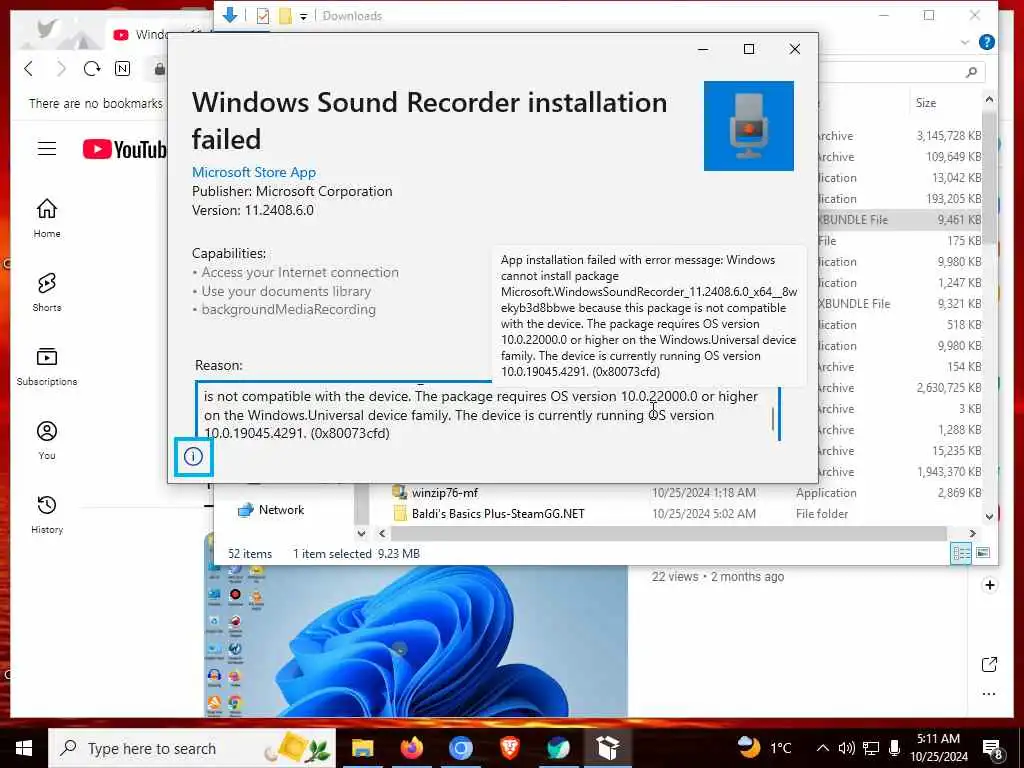Open the quick access toolbar dropdown
The height and width of the screenshot is (768, 1024).
point(304,16)
